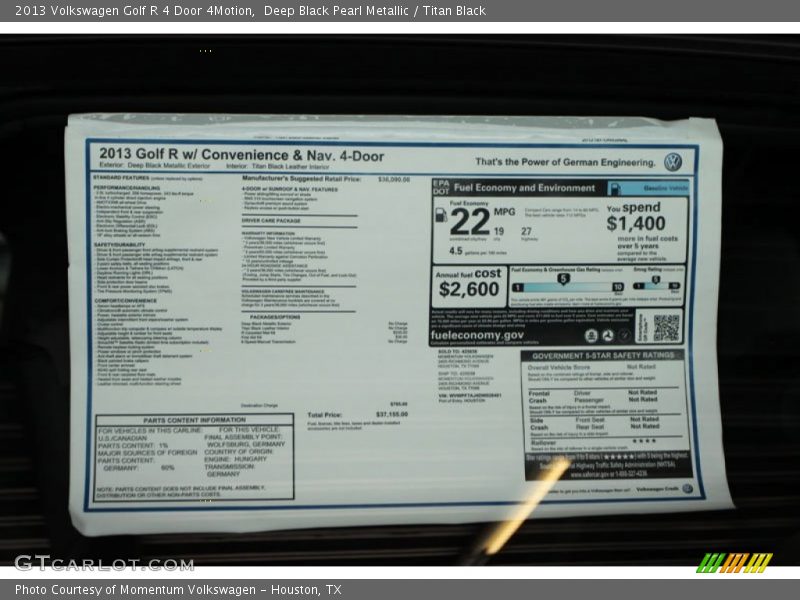This screenshot has height=600, width=800.
Task: Click the QR code on the fuel label
Action: [667, 328]
